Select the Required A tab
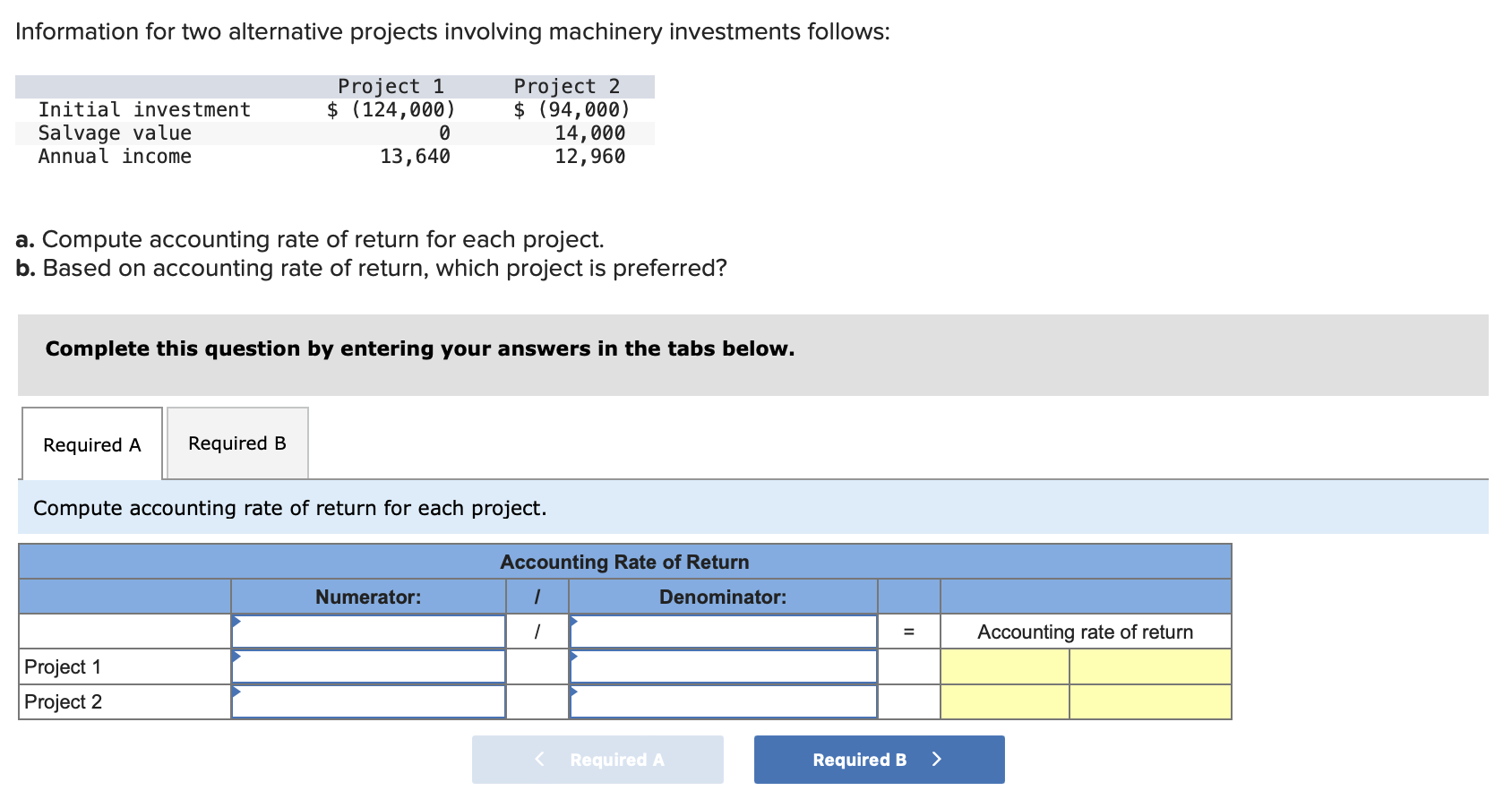The width and height of the screenshot is (1512, 808). (x=90, y=444)
